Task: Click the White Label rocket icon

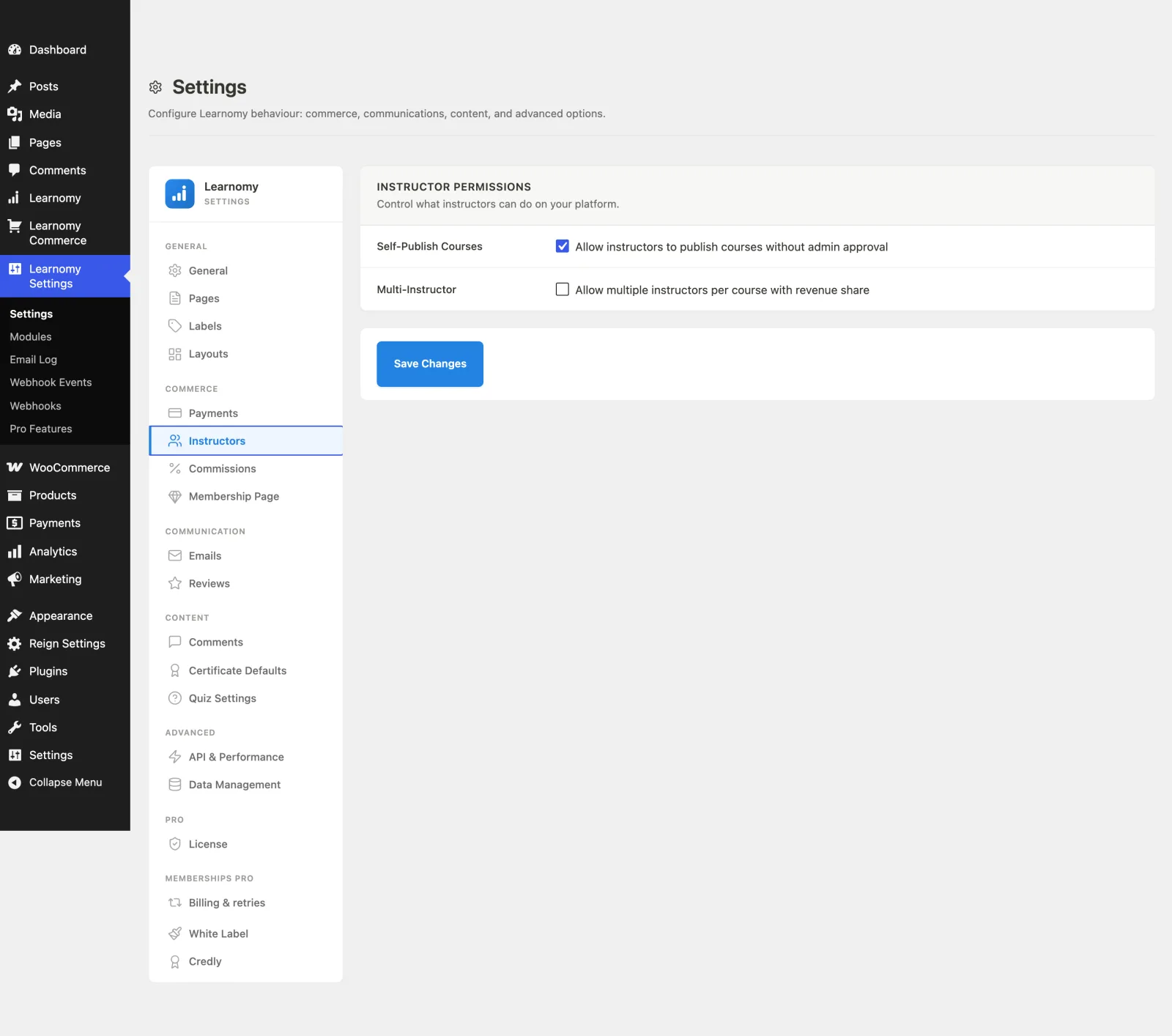Action: pos(175,933)
